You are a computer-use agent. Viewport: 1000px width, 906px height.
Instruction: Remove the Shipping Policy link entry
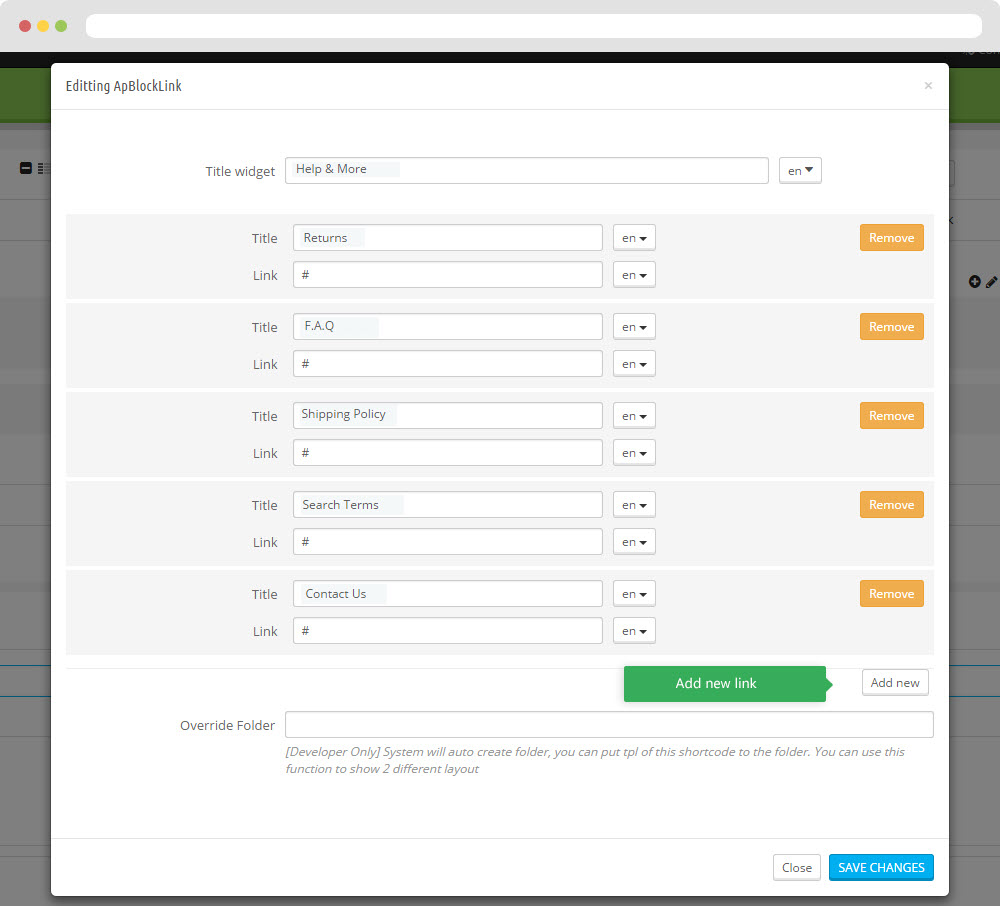(x=891, y=416)
